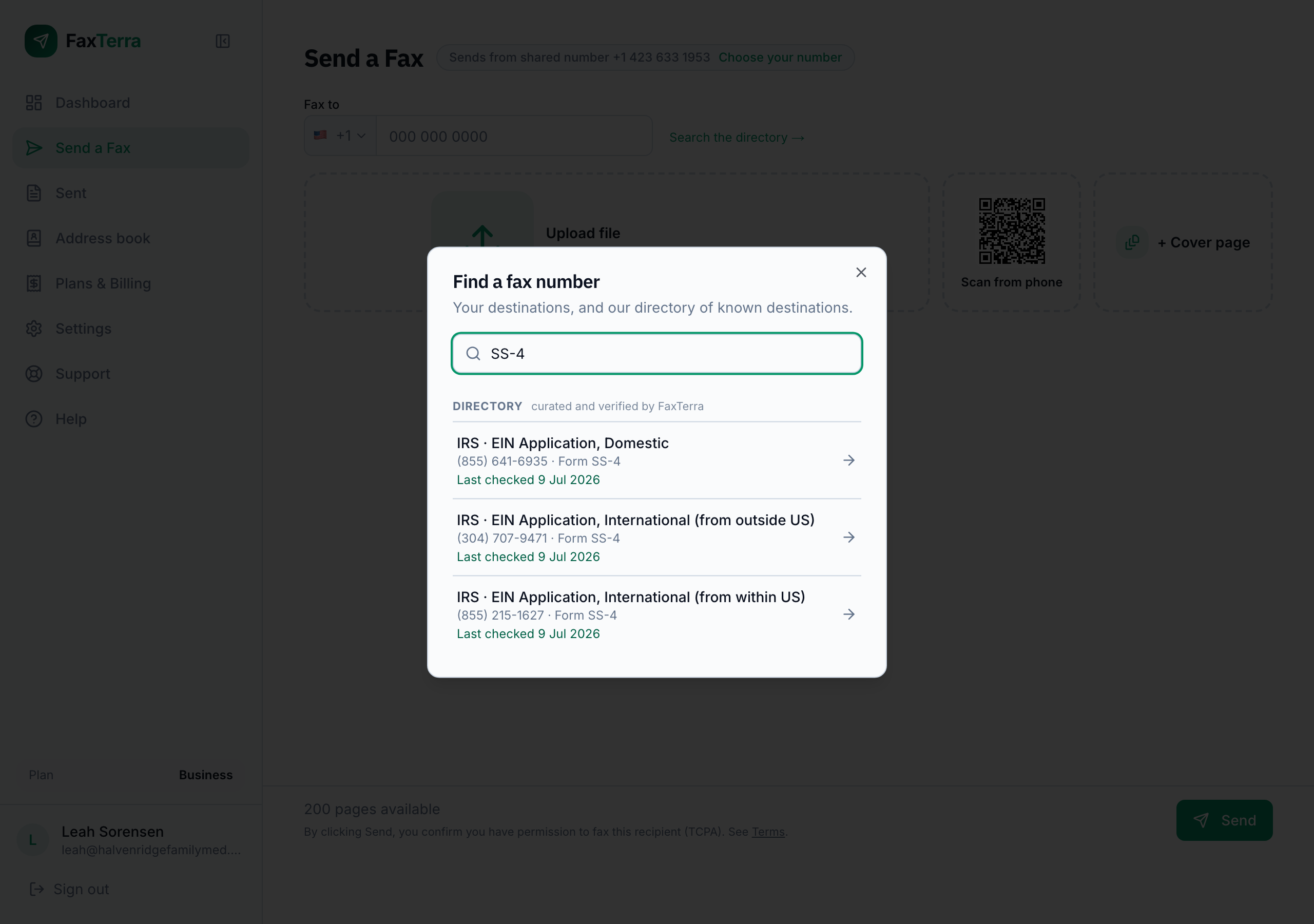Close the Find a fax number dialog
Viewport: 1314px width, 924px height.
861,273
